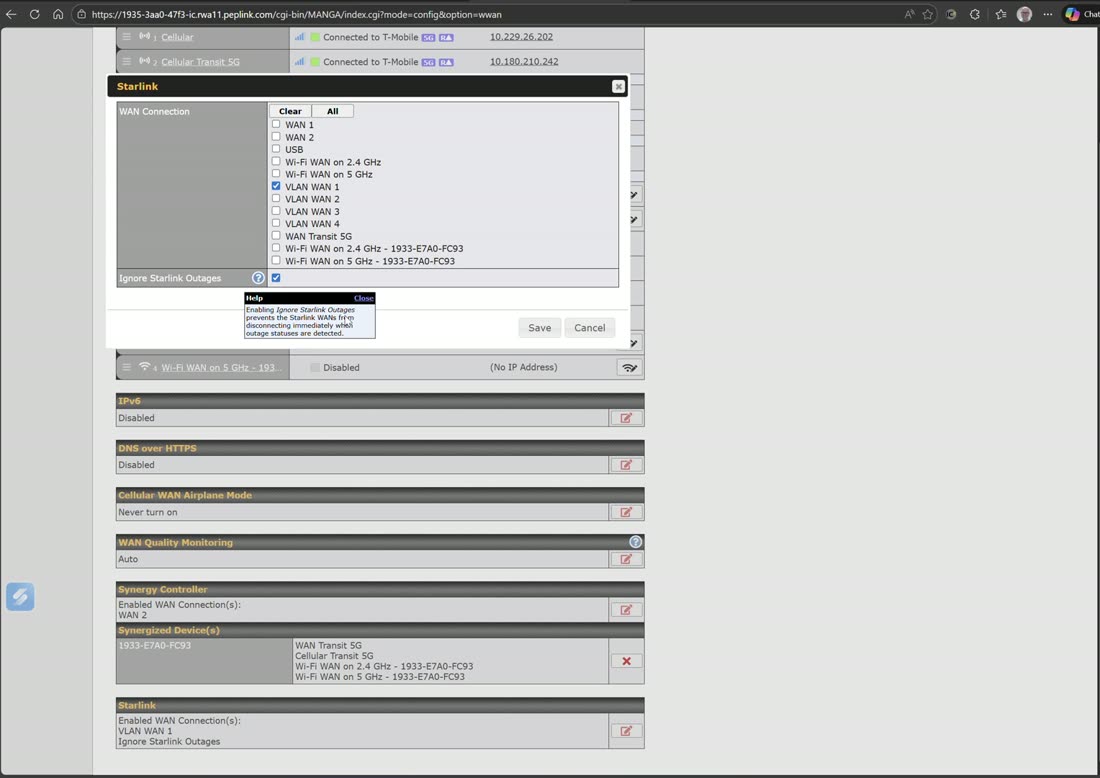Screen dimensions: 1100x778
Task: Edit Synergy Controller settings
Action: tap(626, 610)
